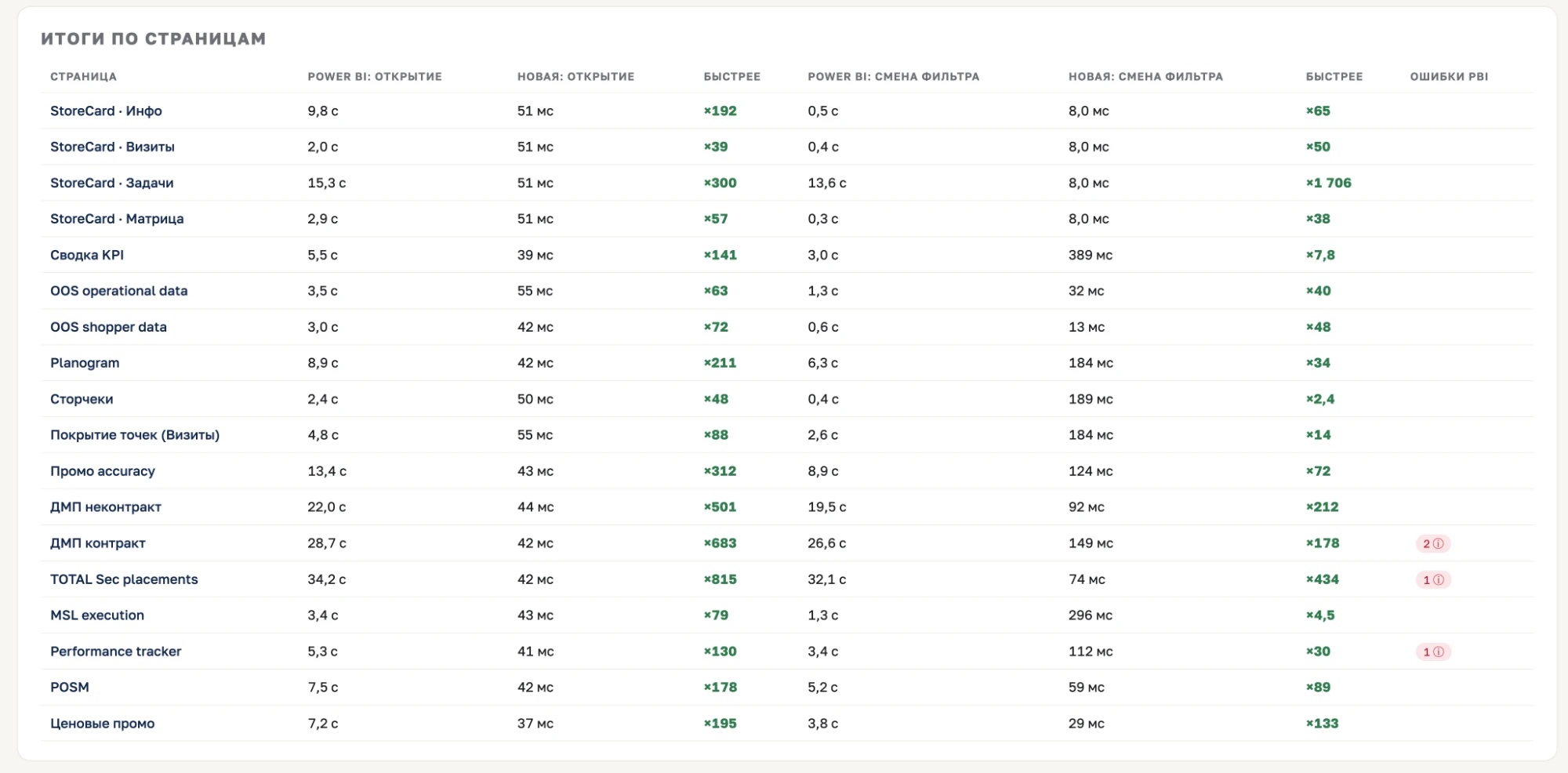Click the POWER BI: СМЕНА ФИЛЬТРА header

point(894,77)
